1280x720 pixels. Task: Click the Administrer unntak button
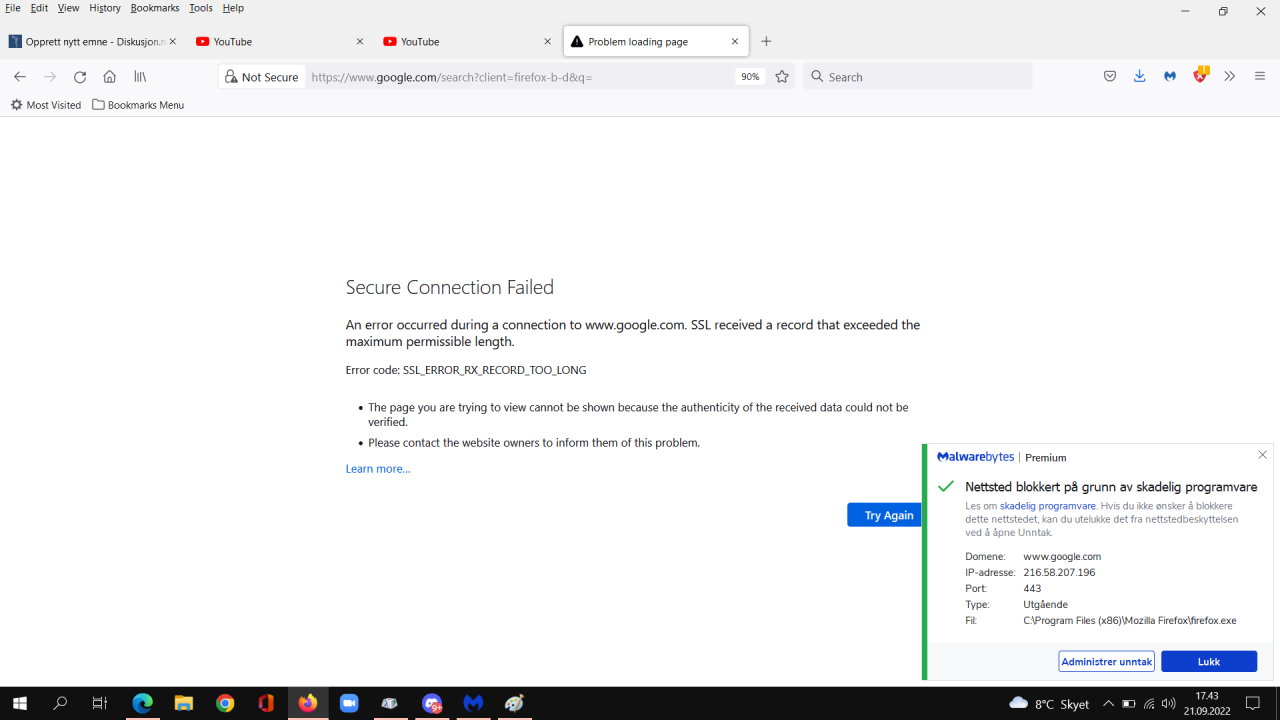click(1106, 662)
